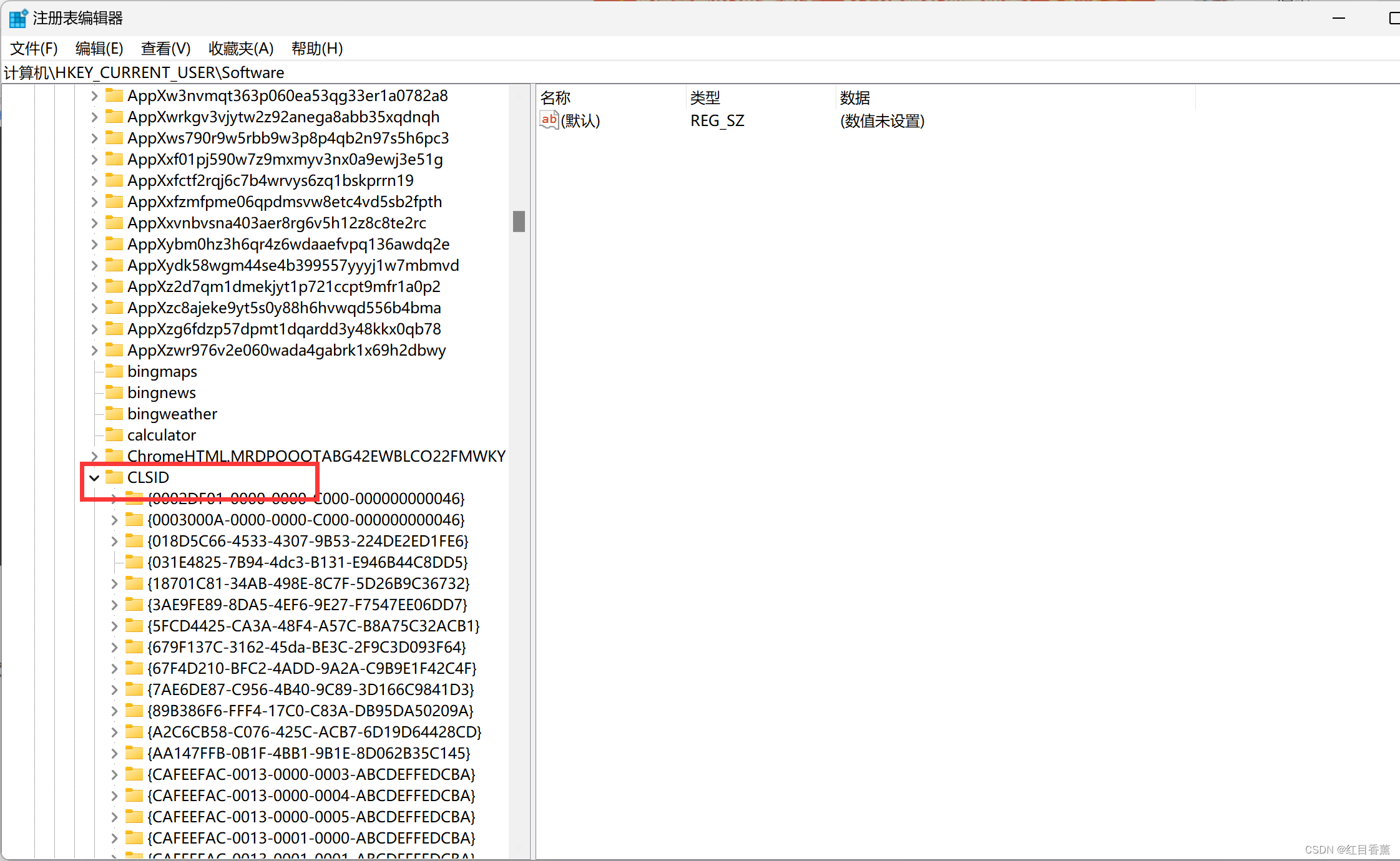Image resolution: width=1400 pixels, height=861 pixels.
Task: Click the CLSID folder icon
Action: 114,477
